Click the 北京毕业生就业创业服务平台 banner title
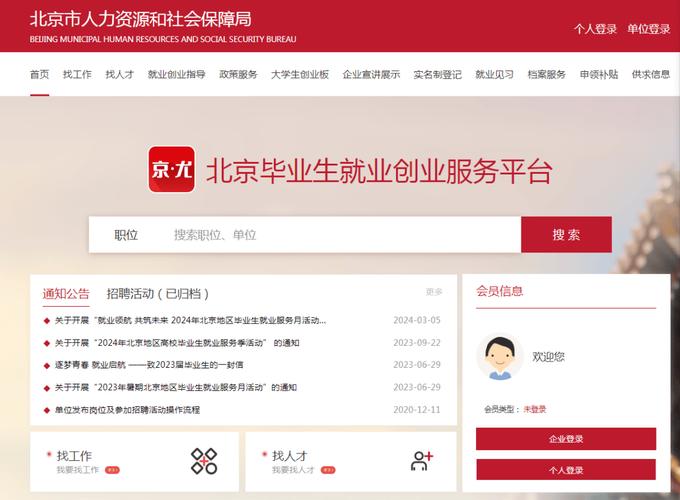This screenshot has height=500, width=680. [x=379, y=172]
